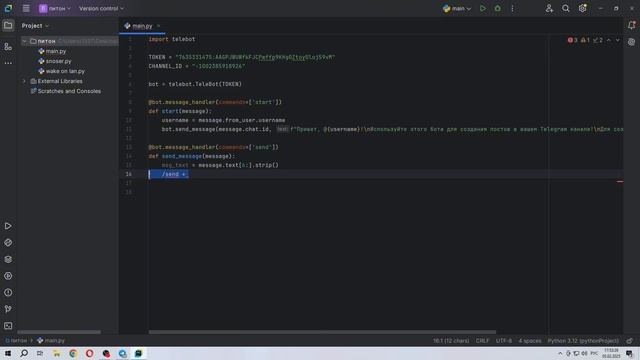Click the 'import telebot' line
Viewport: 640px width, 360px height.
pos(171,39)
